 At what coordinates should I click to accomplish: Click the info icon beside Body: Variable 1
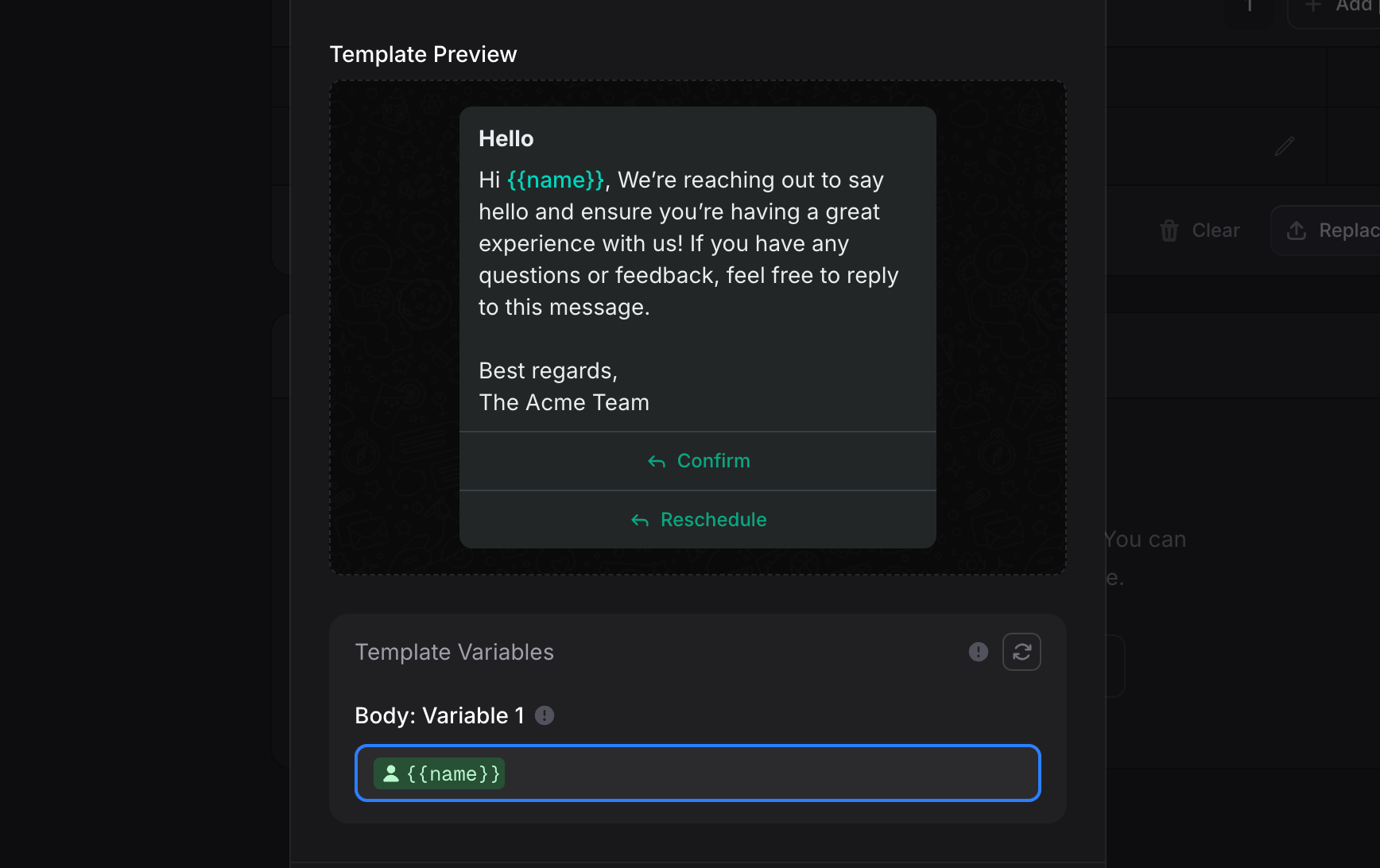point(545,715)
